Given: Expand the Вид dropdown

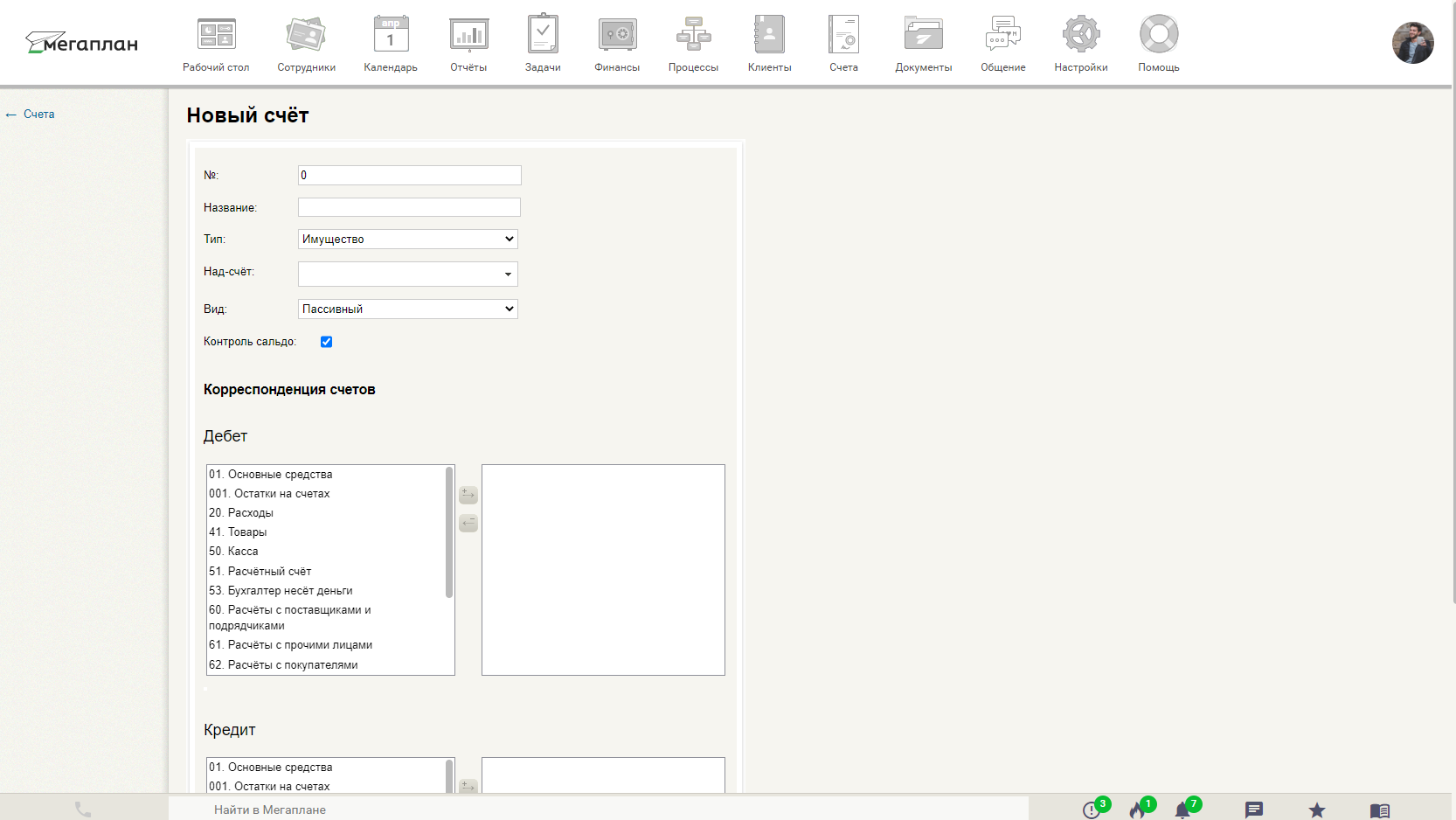Looking at the screenshot, I should pyautogui.click(x=407, y=309).
